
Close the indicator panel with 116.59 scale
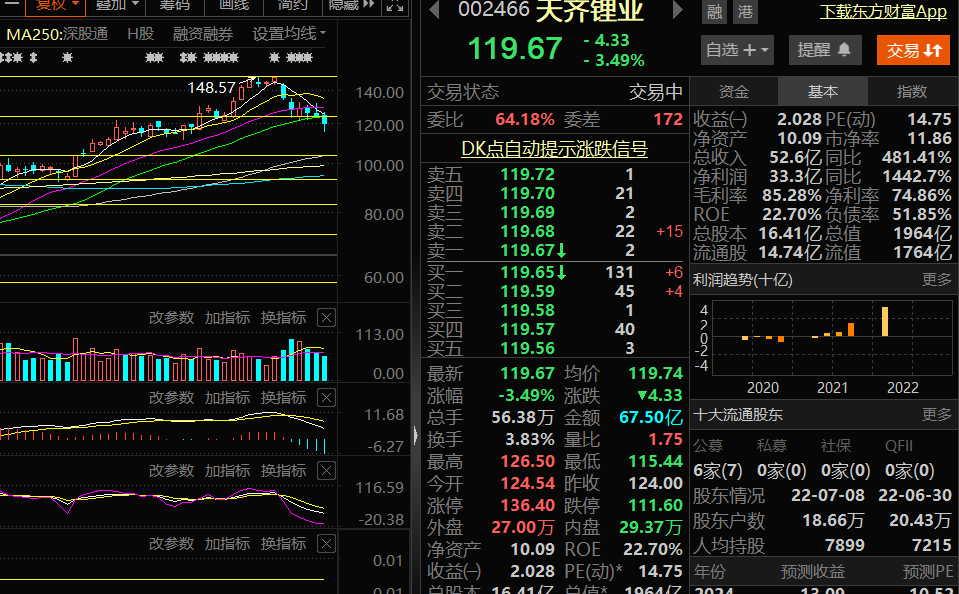pyautogui.click(x=327, y=470)
